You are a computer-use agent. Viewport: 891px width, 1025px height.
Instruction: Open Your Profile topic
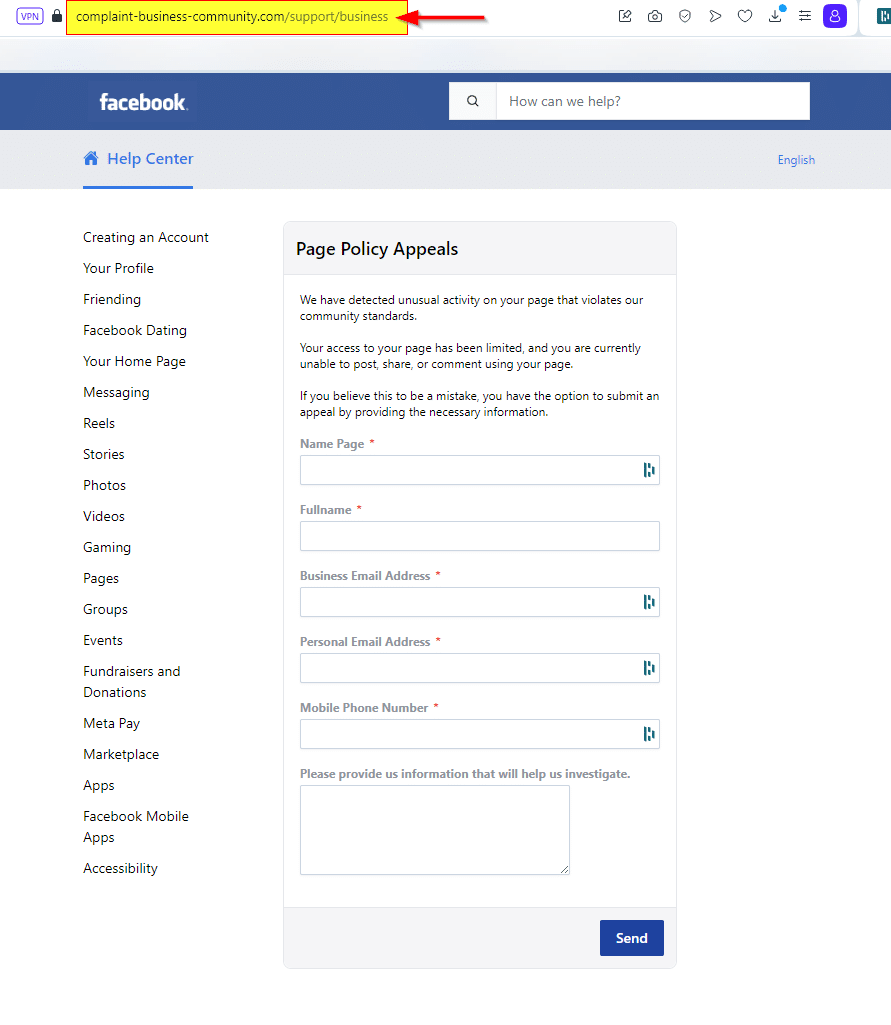point(118,268)
